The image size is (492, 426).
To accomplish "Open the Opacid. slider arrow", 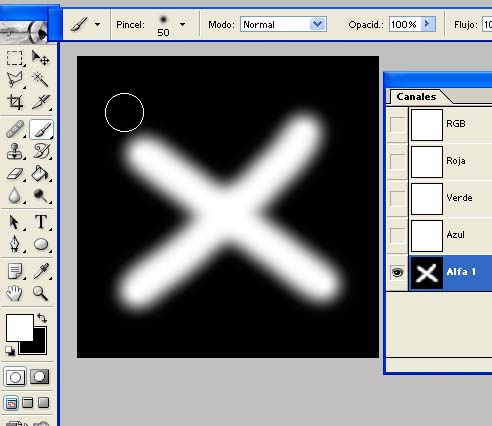I will click(428, 24).
